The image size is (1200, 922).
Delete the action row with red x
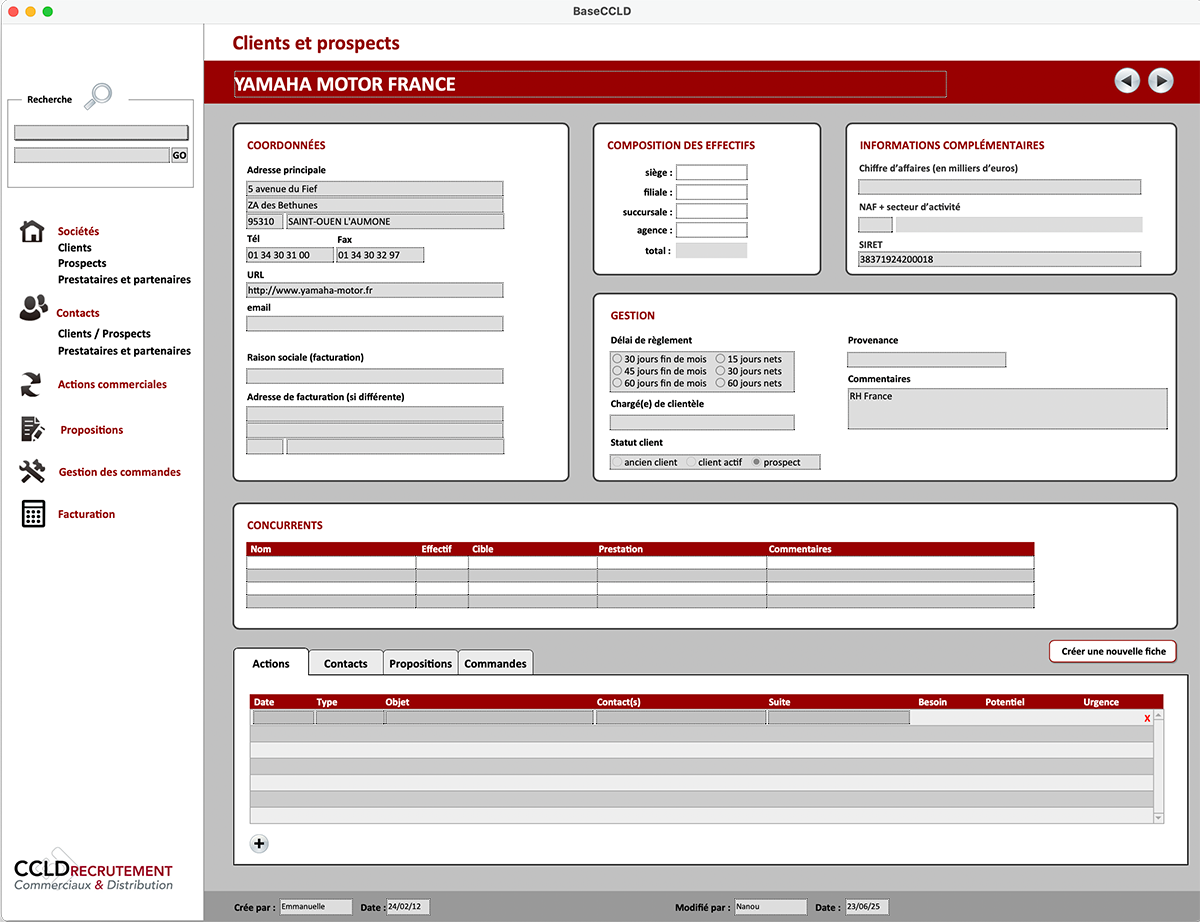click(1147, 718)
